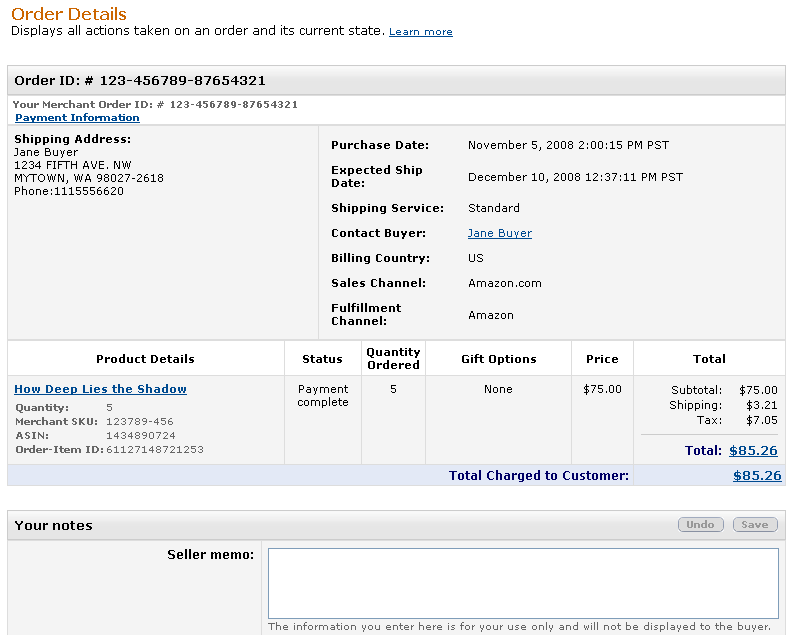The image size is (794, 635).
Task: Open the Learn more link
Action: pyautogui.click(x=420, y=32)
